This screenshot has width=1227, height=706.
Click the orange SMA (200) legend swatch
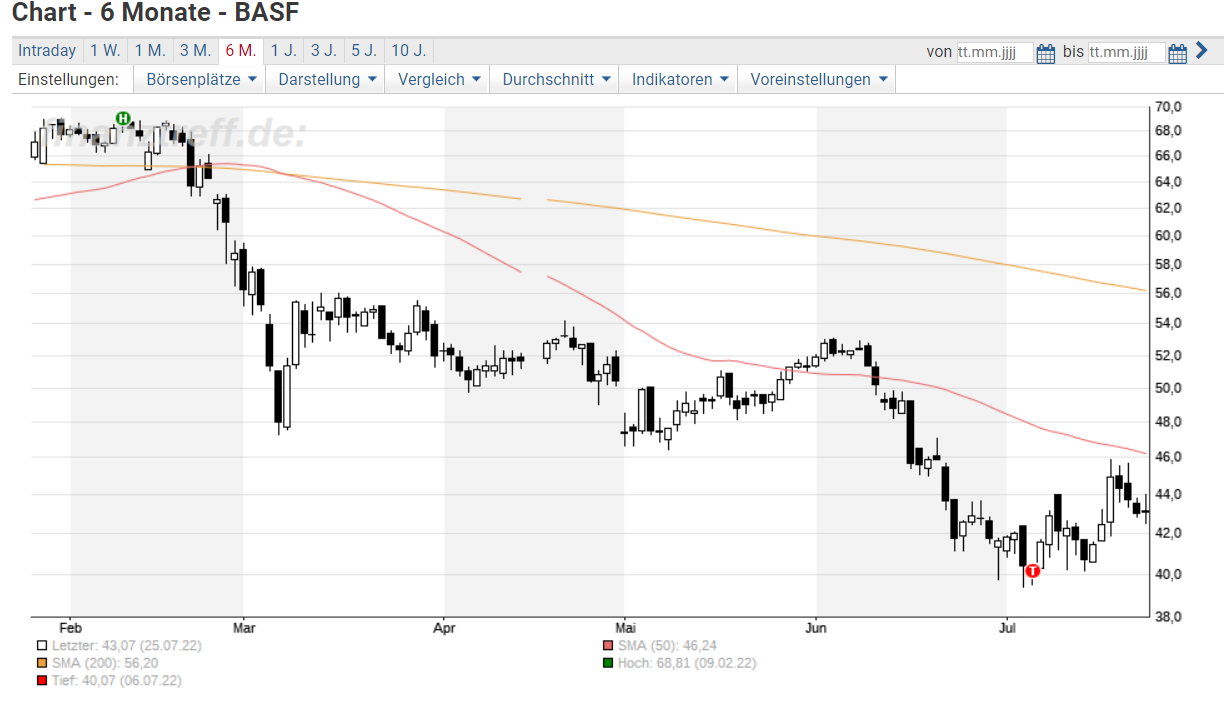(x=41, y=663)
